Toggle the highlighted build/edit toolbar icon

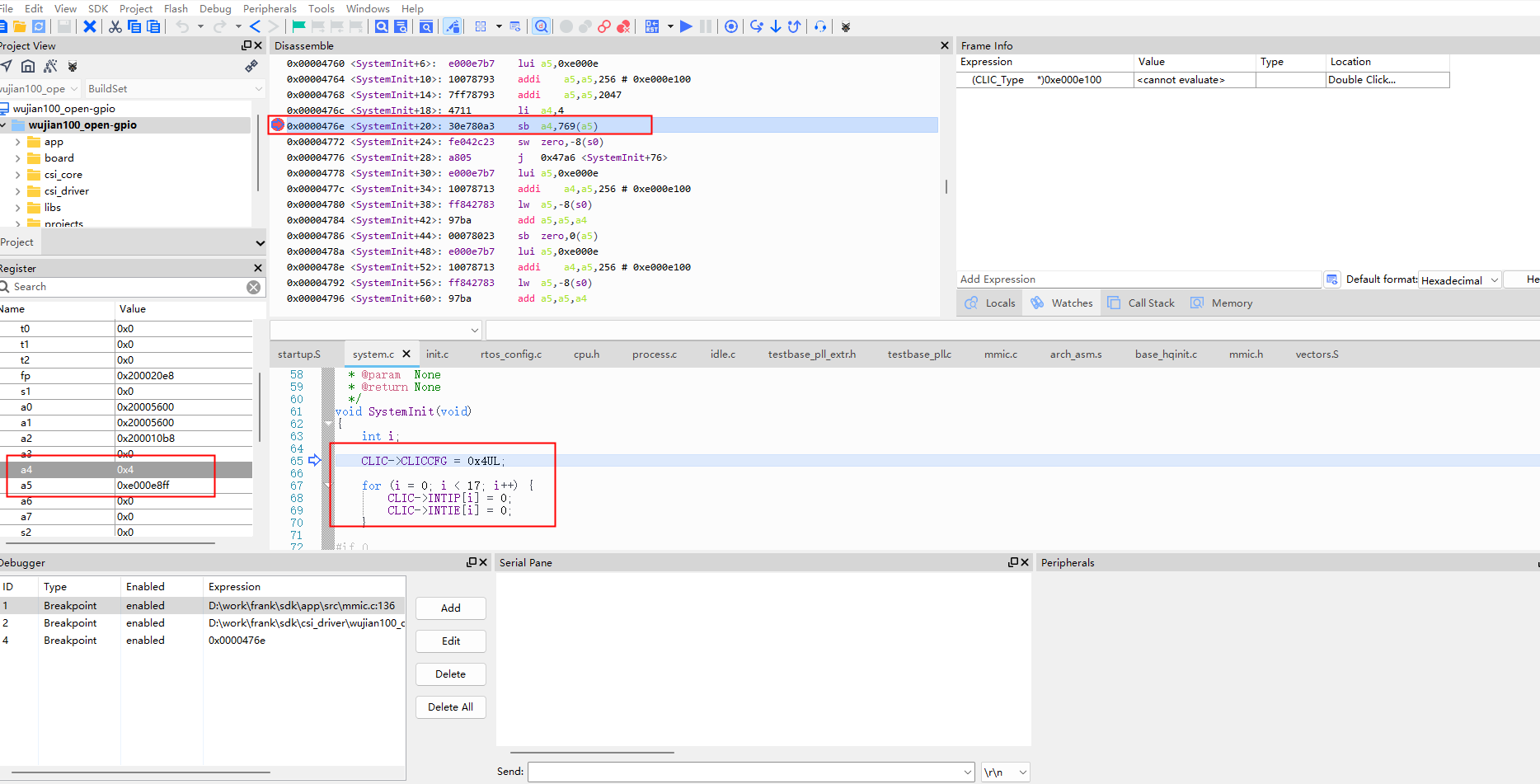[453, 26]
